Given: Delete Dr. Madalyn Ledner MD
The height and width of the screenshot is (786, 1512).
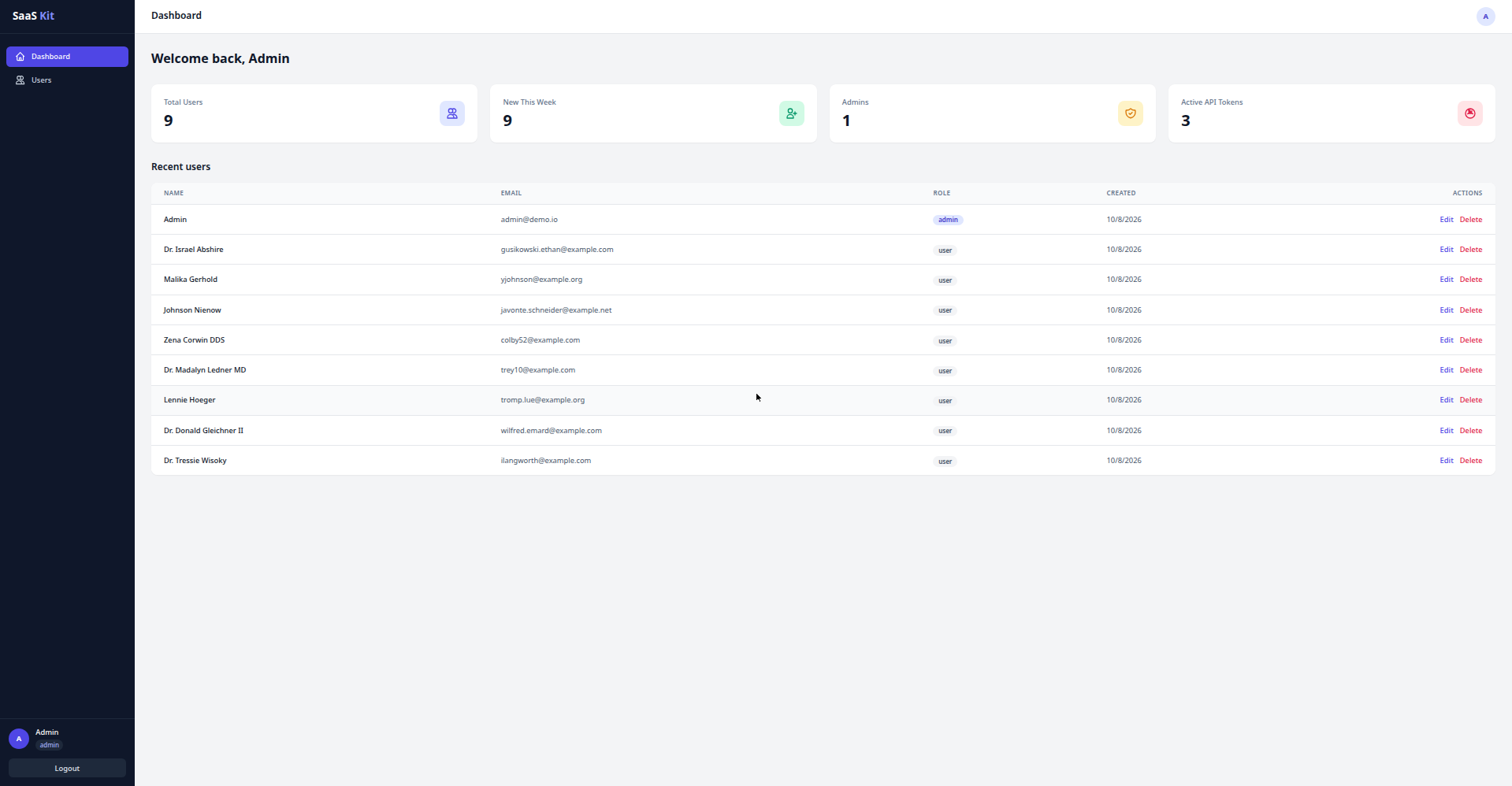Looking at the screenshot, I should pyautogui.click(x=1471, y=370).
